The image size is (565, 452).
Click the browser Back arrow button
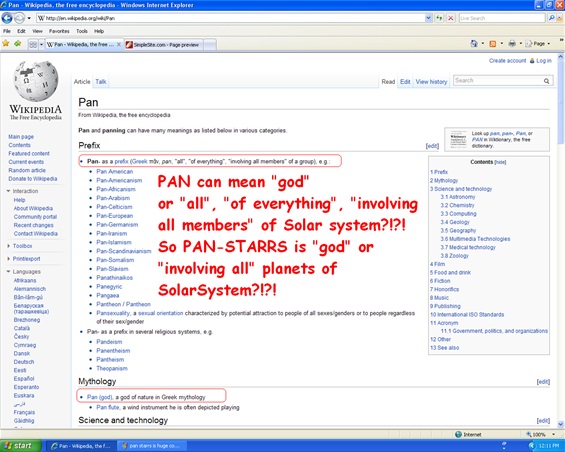pos(7,18)
